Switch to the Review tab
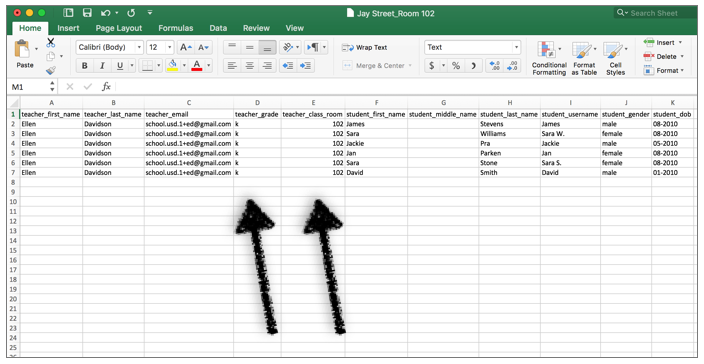The height and width of the screenshot is (364, 704). coord(256,28)
